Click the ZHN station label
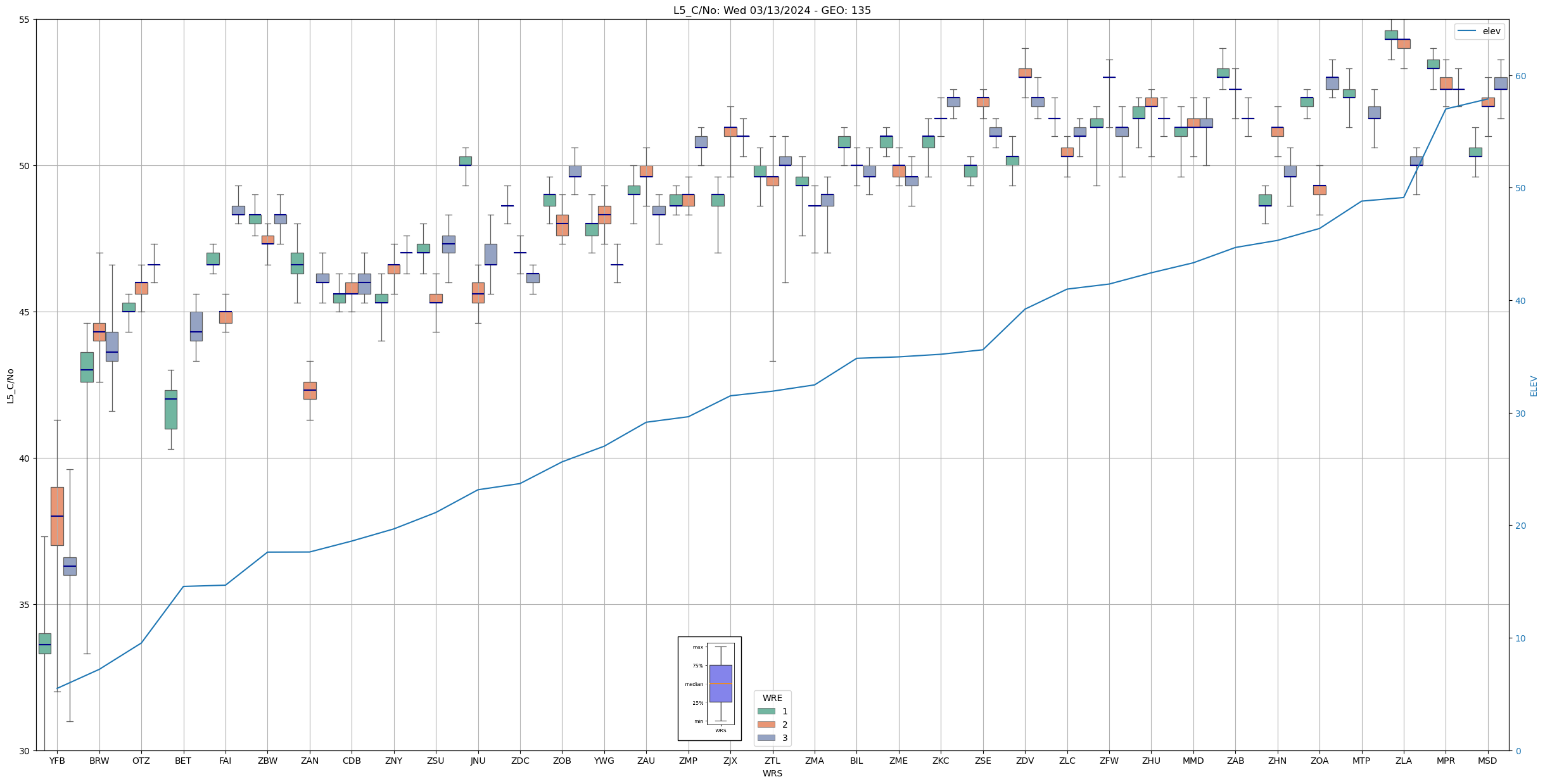This screenshot has height=784, width=1545. [1277, 761]
